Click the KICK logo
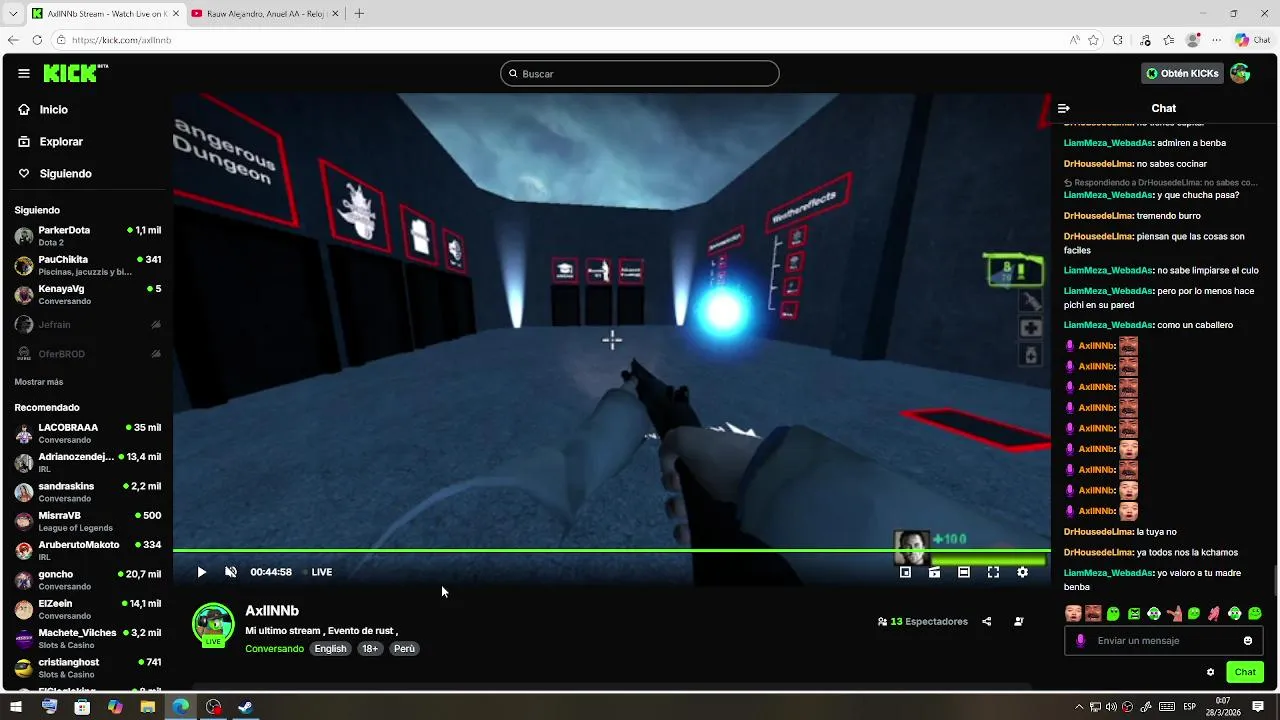 pos(75,73)
